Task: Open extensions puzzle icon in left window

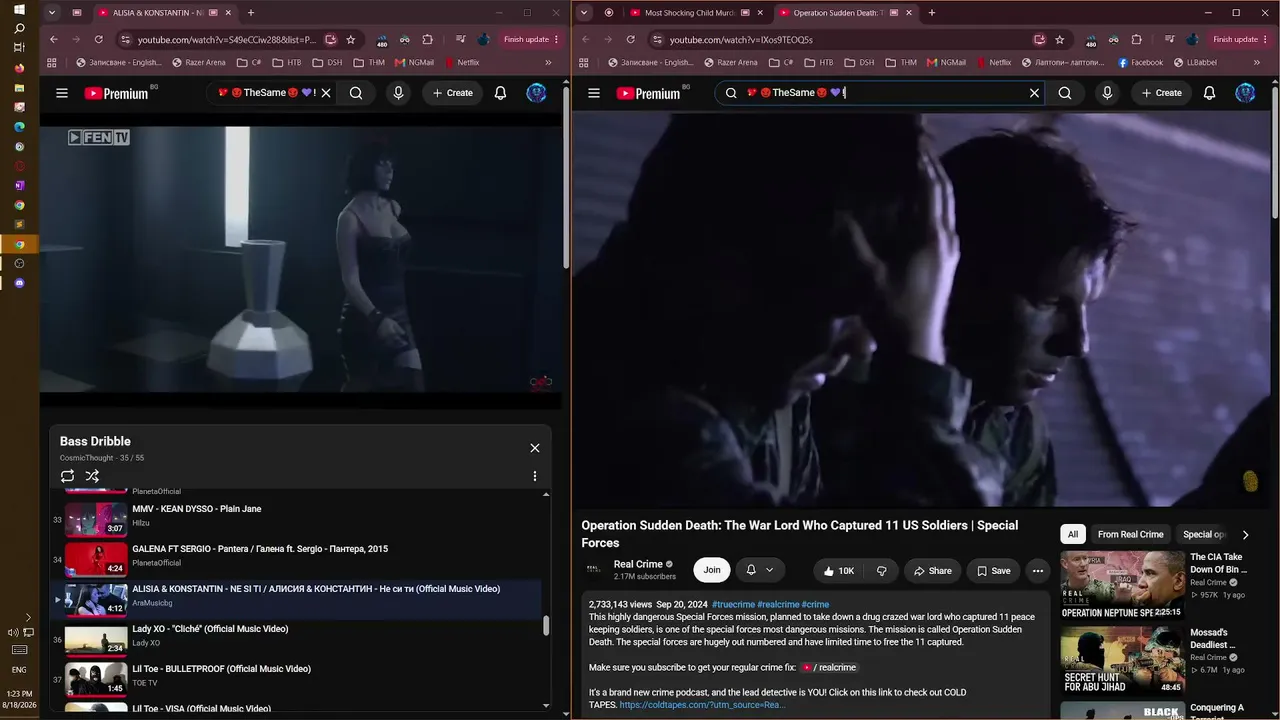Action: point(427,40)
